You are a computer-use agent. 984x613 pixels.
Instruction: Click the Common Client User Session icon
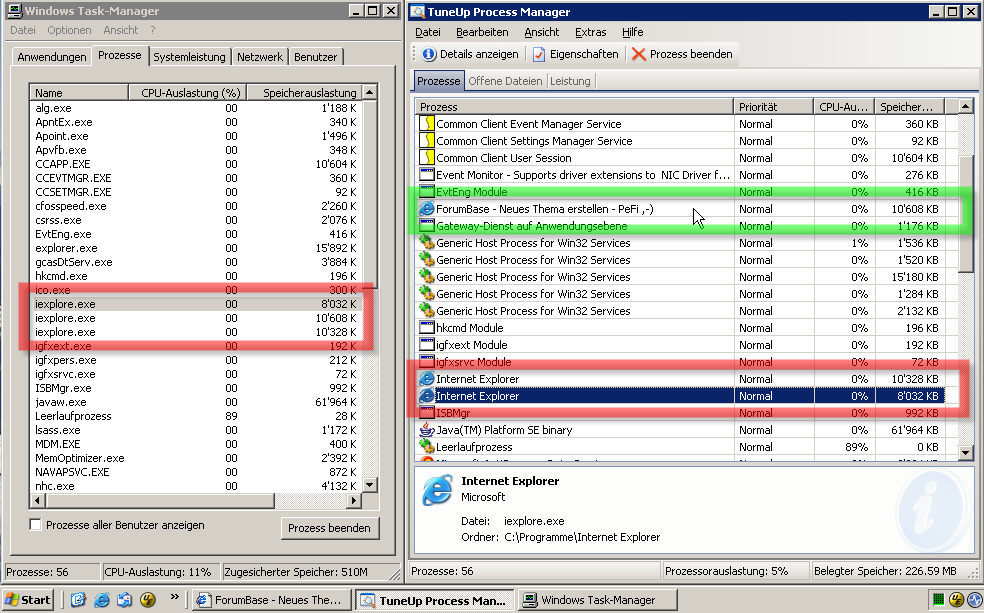point(427,157)
